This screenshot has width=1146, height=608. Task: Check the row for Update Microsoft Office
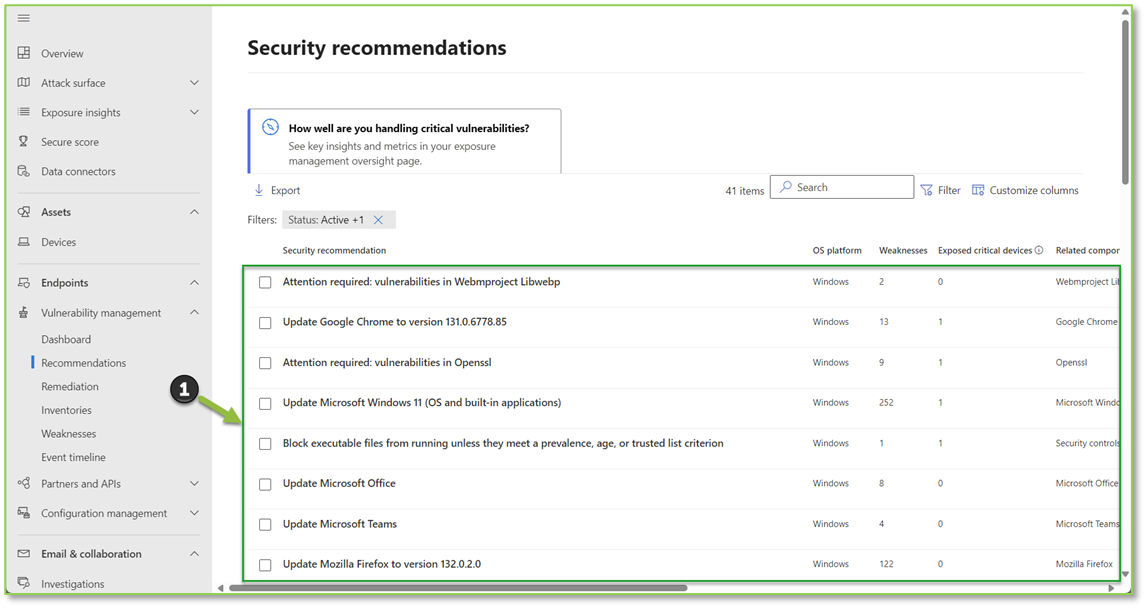click(265, 483)
